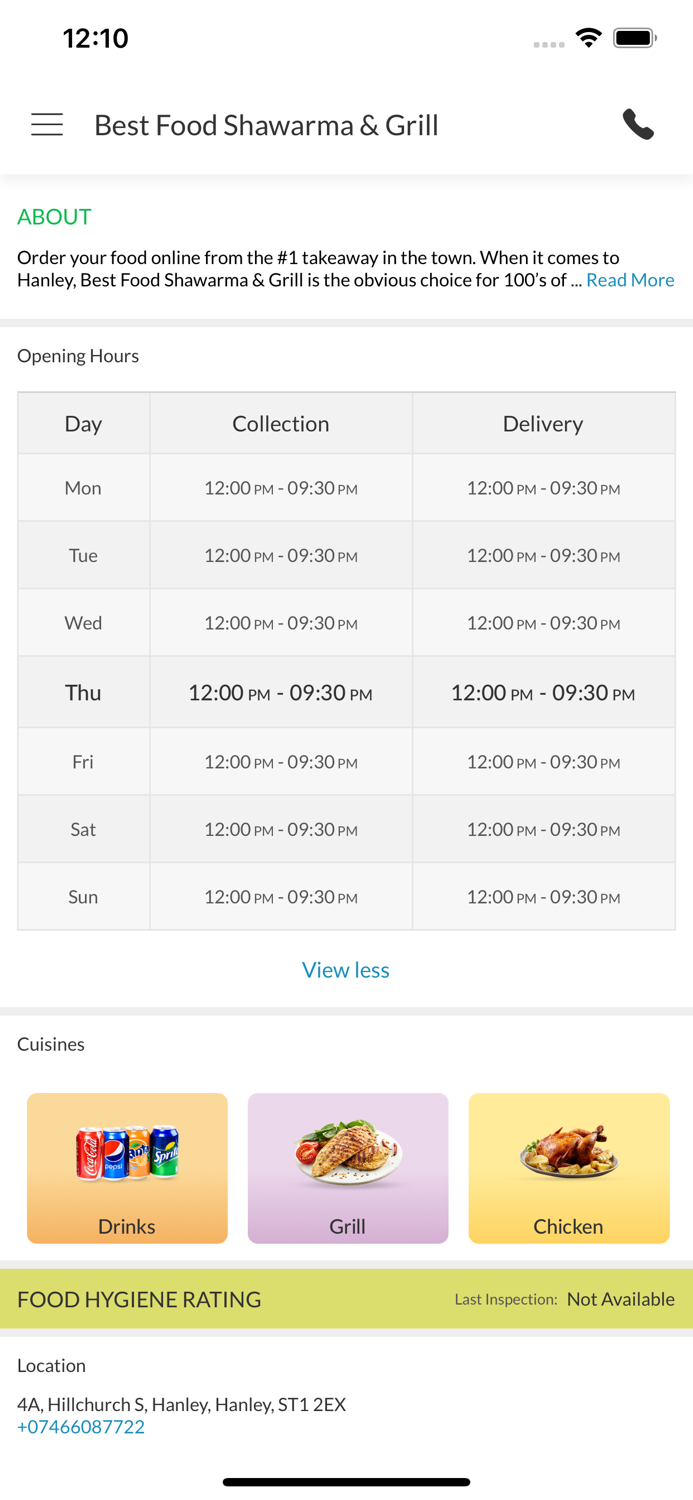Collapse opening hours with View less
Screen dimensions: 693x1500
click(346, 970)
